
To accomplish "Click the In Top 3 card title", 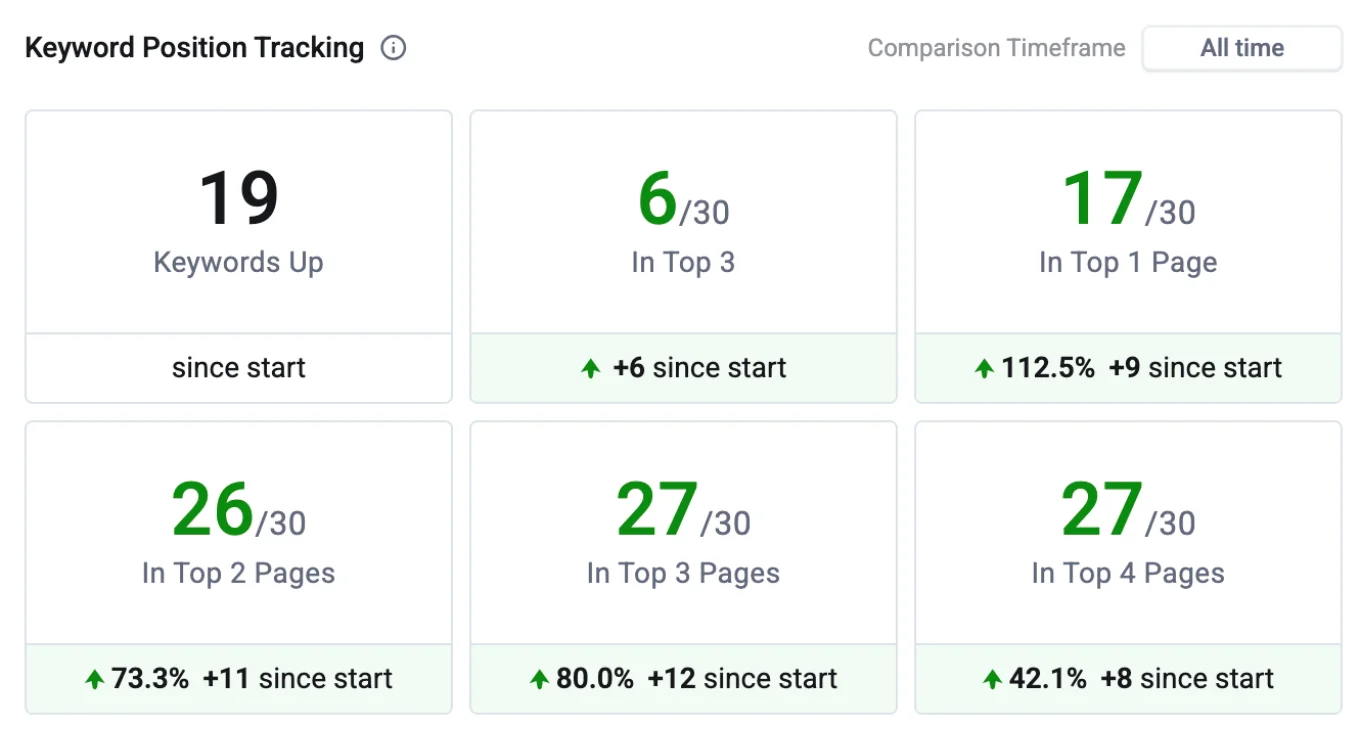I will click(683, 262).
